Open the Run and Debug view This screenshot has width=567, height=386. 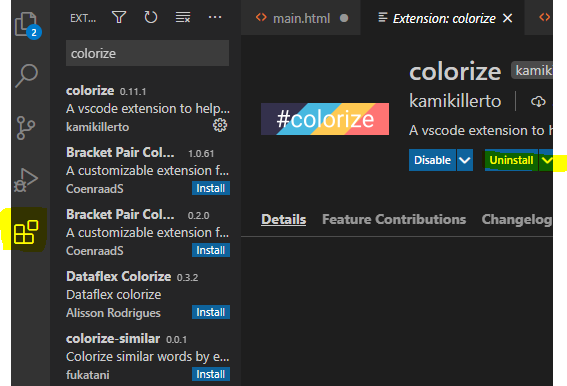click(x=26, y=180)
